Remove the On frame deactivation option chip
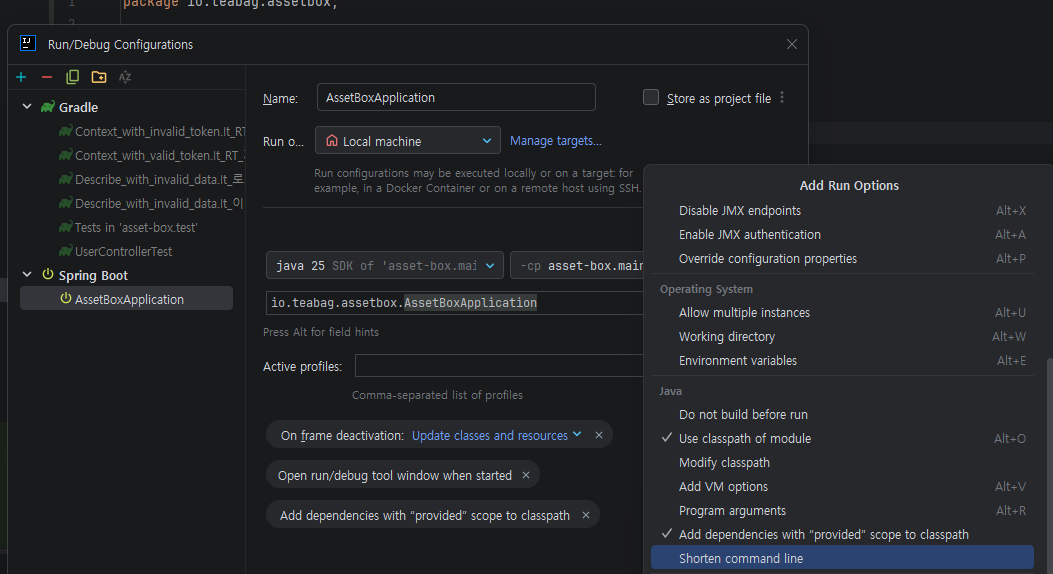1053x574 pixels. (x=599, y=435)
